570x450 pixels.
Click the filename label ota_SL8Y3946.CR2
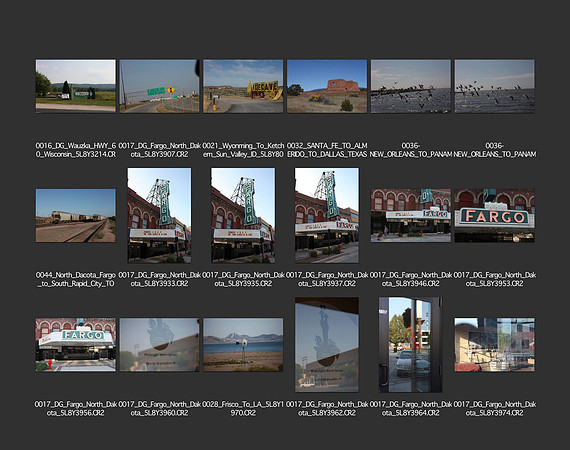[411, 284]
